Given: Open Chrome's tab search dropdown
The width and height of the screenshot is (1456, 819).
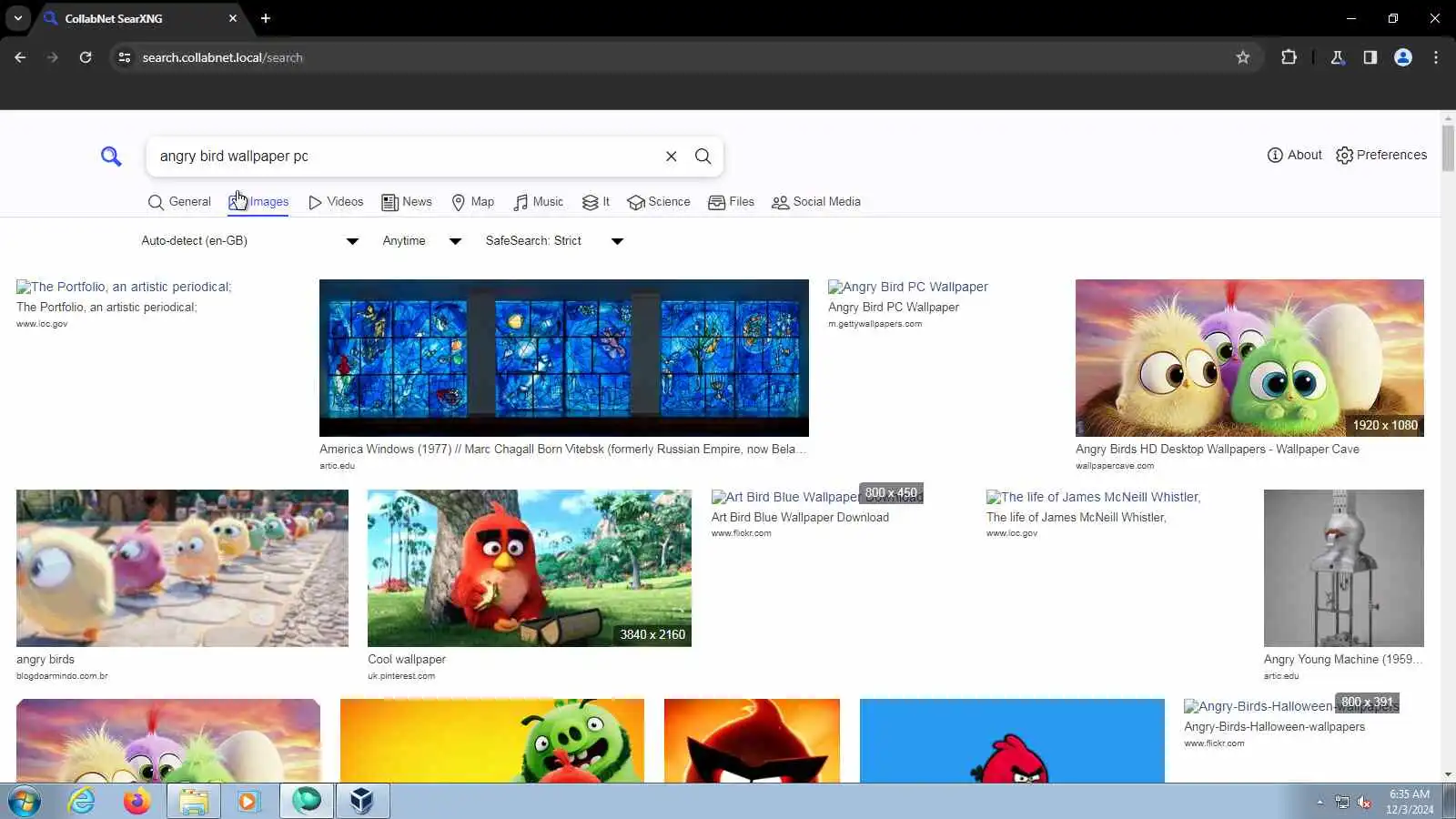Looking at the screenshot, I should coord(18,18).
